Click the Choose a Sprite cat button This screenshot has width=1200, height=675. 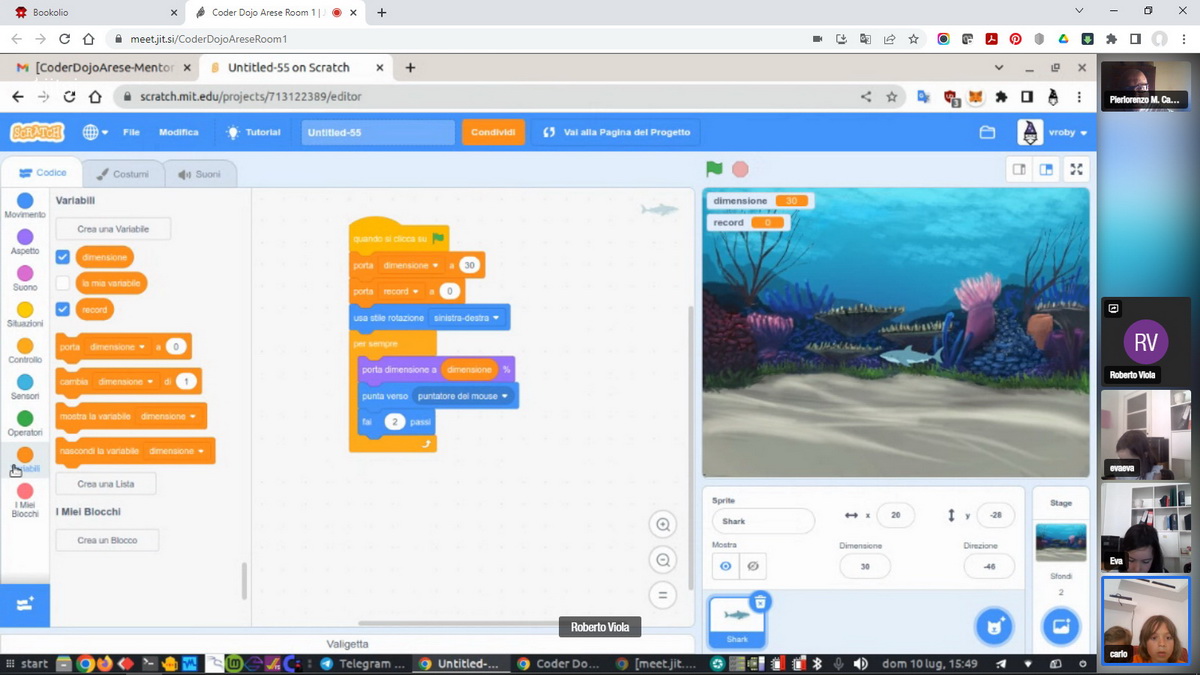[x=994, y=627]
